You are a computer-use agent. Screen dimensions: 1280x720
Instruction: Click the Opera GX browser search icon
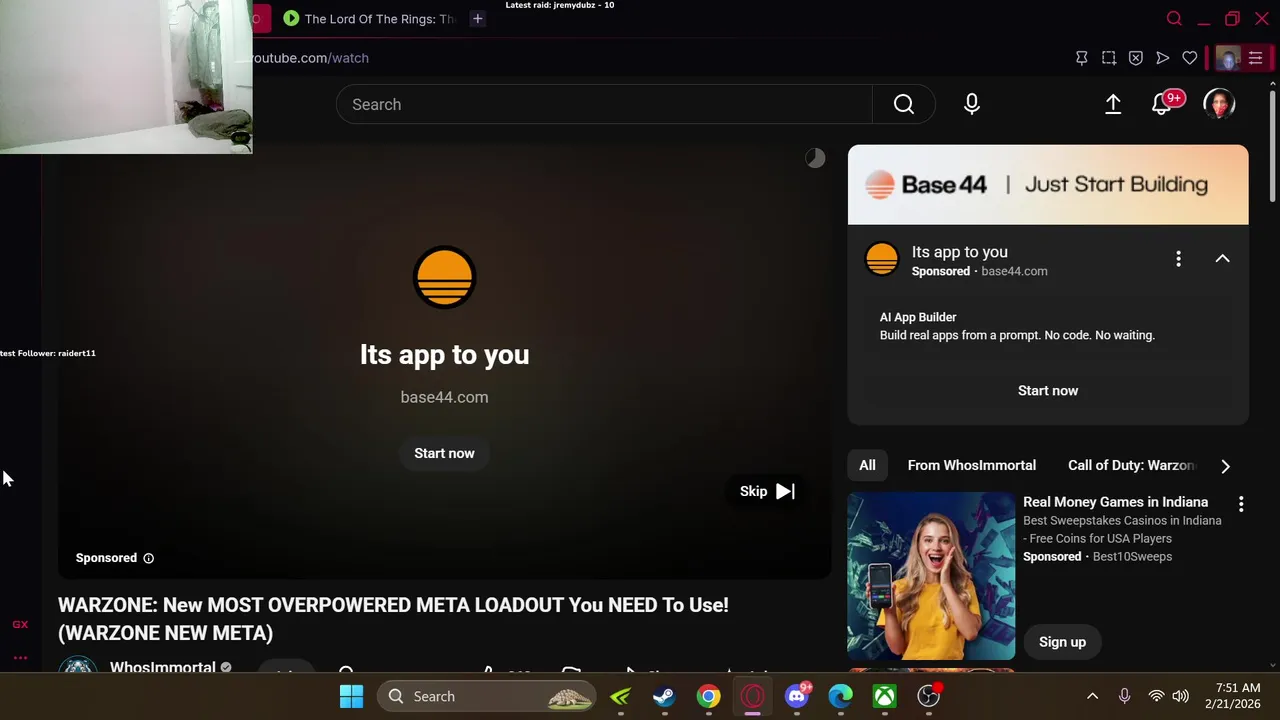(x=1174, y=18)
